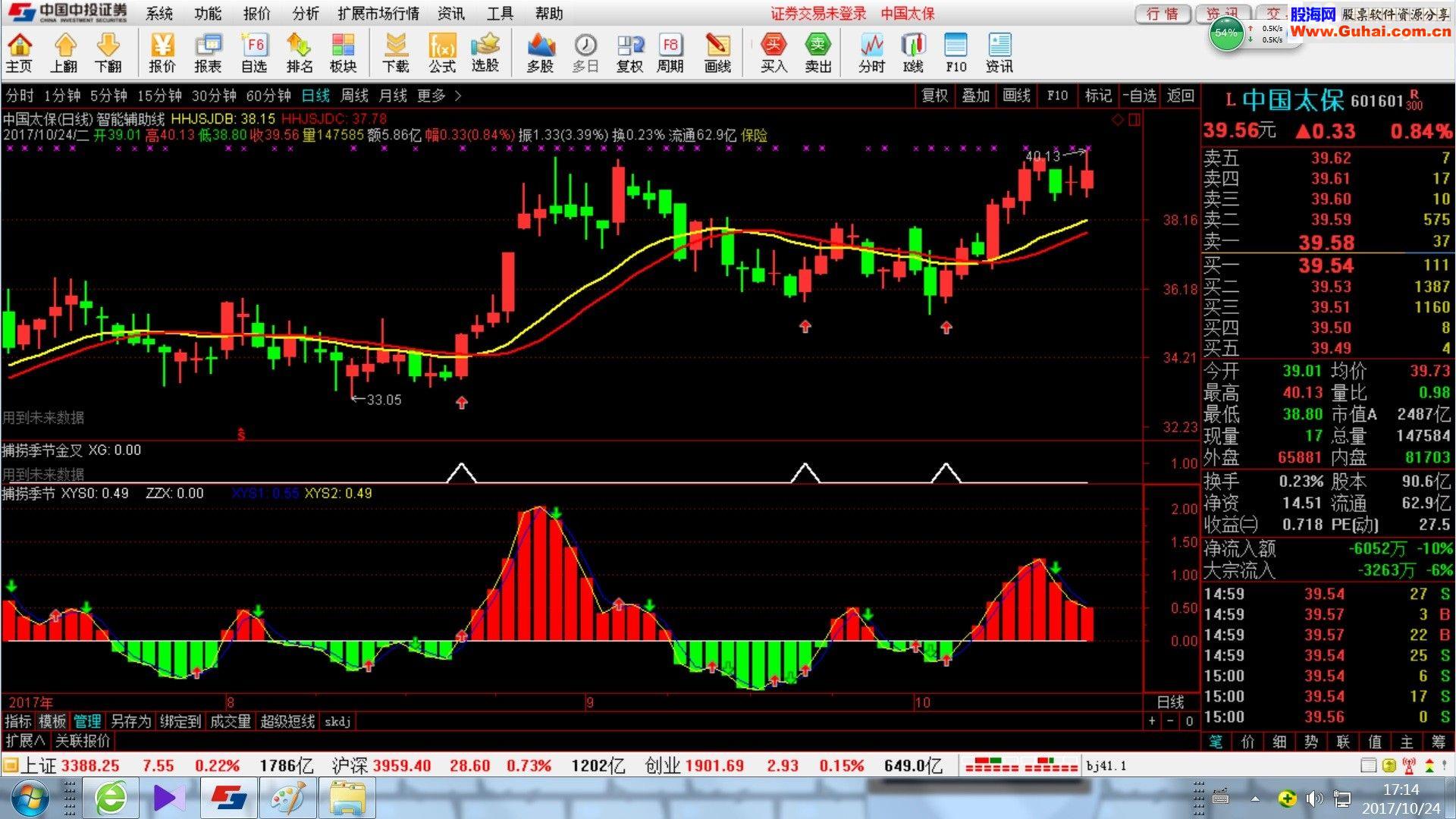Click the - zoom-out chart button
Viewport: 1456px width, 819px height.
click(x=1170, y=721)
